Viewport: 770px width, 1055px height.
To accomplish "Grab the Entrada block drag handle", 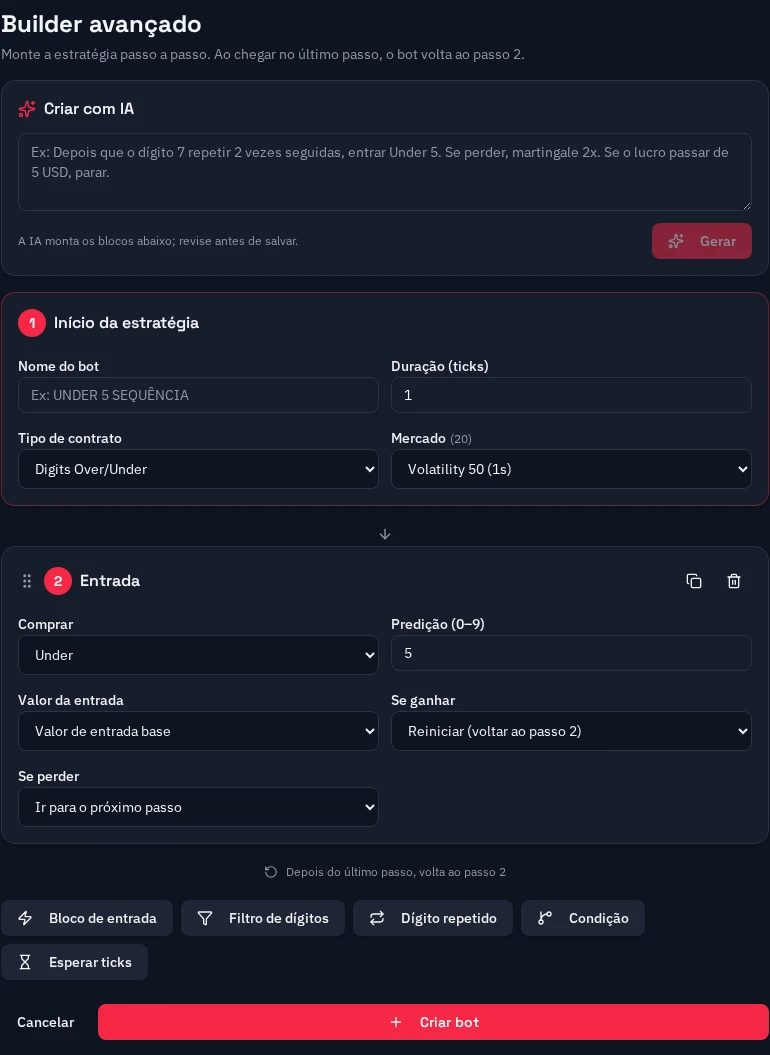I will point(27,581).
